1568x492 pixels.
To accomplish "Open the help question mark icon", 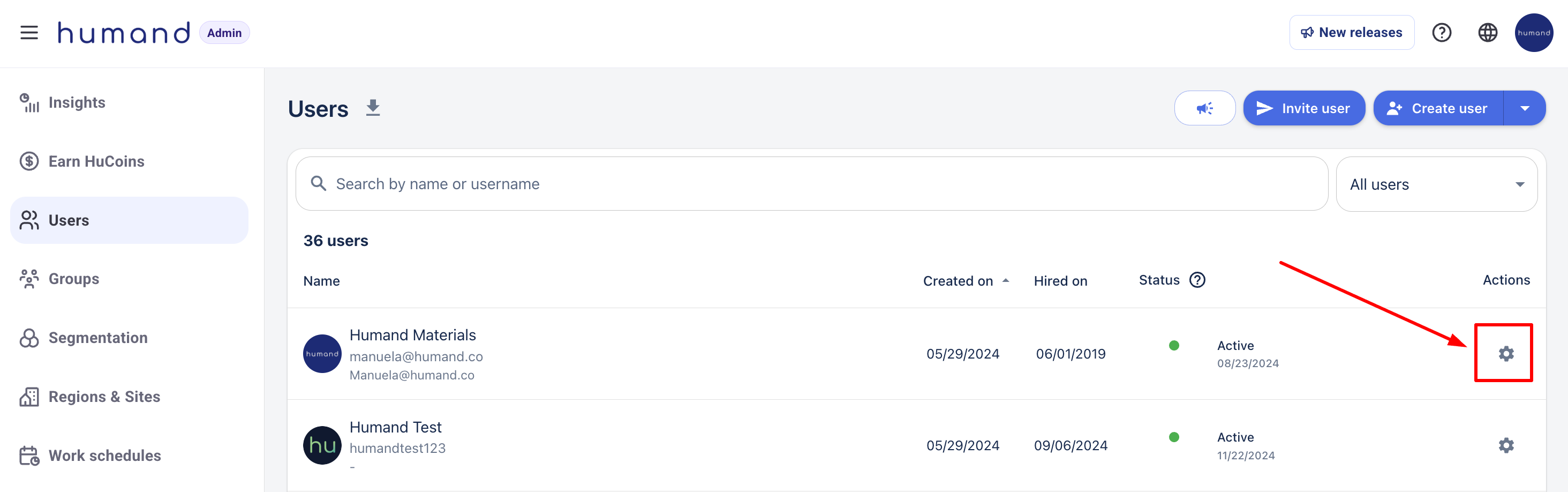I will (1442, 33).
